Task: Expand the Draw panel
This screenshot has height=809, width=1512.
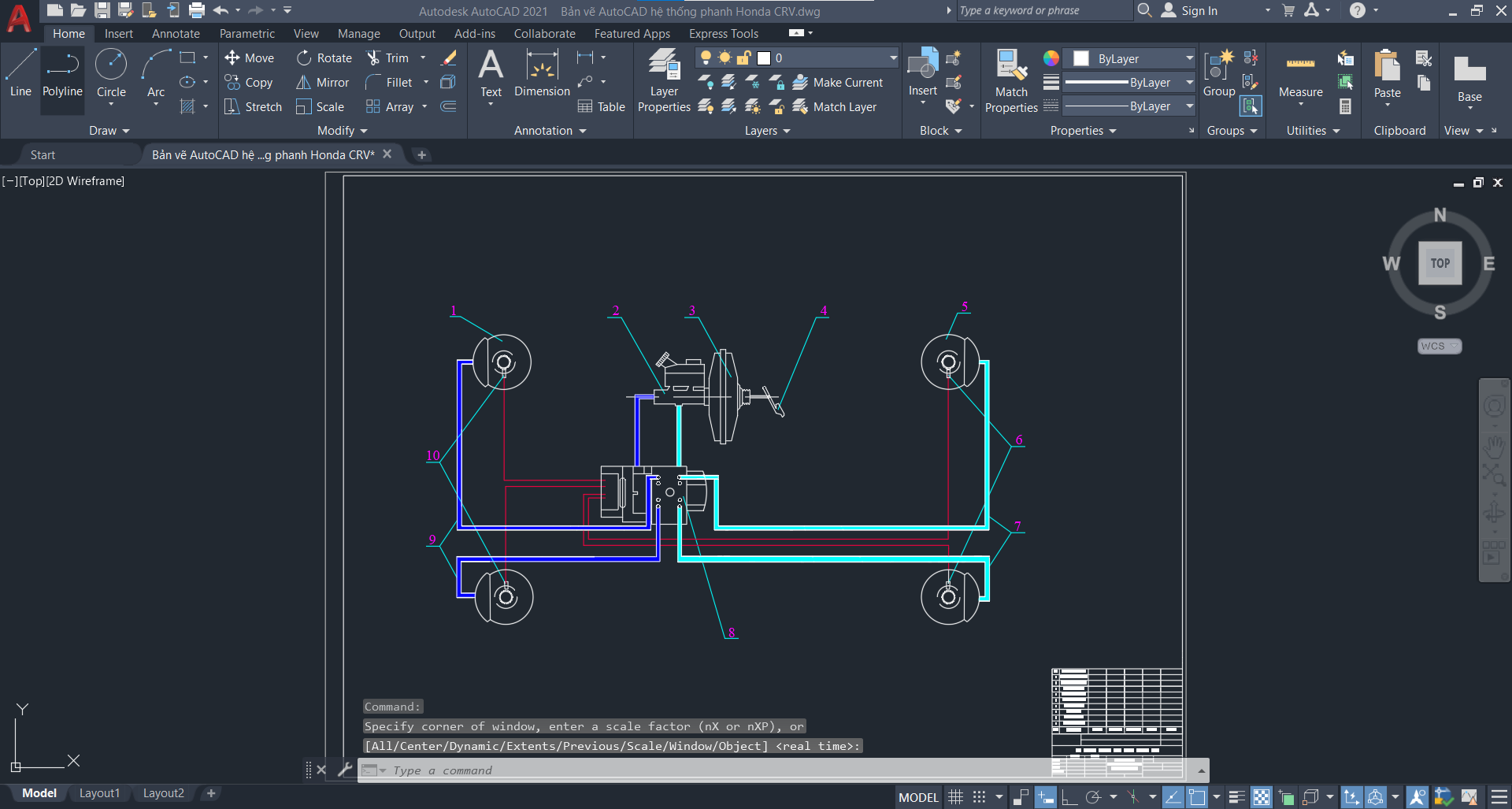Action: tap(109, 131)
